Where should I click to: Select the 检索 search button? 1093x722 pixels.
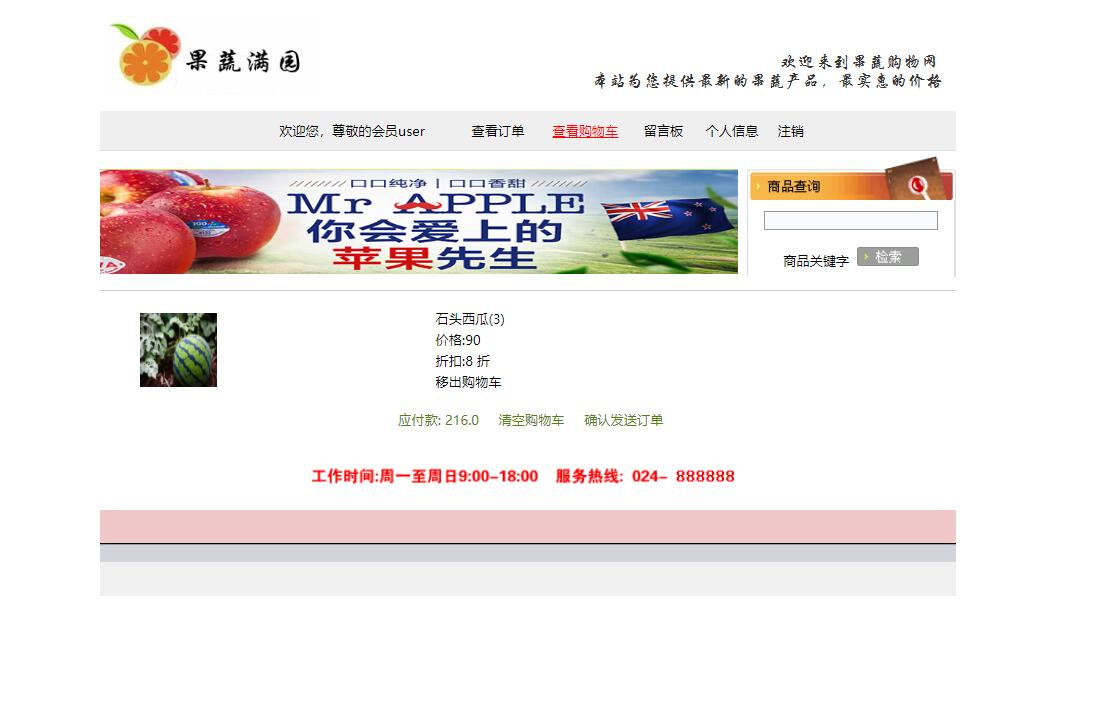888,256
